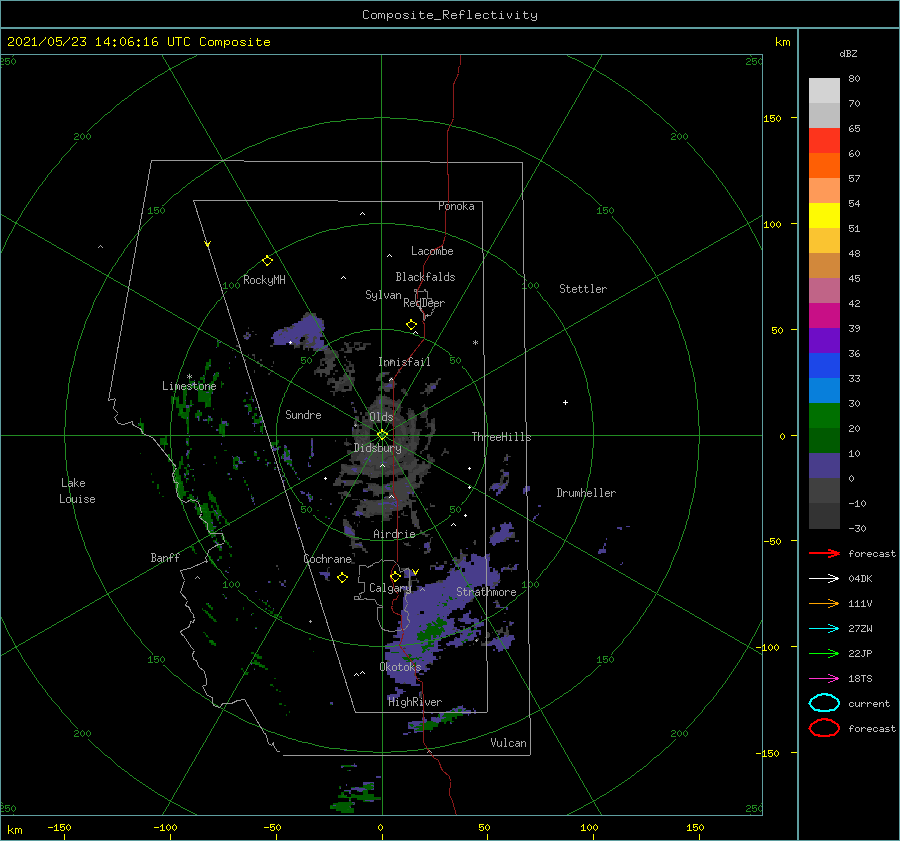Screen dimensions: 900x841
Task: Select the red swatch between 65 and 60
Action: point(824,141)
